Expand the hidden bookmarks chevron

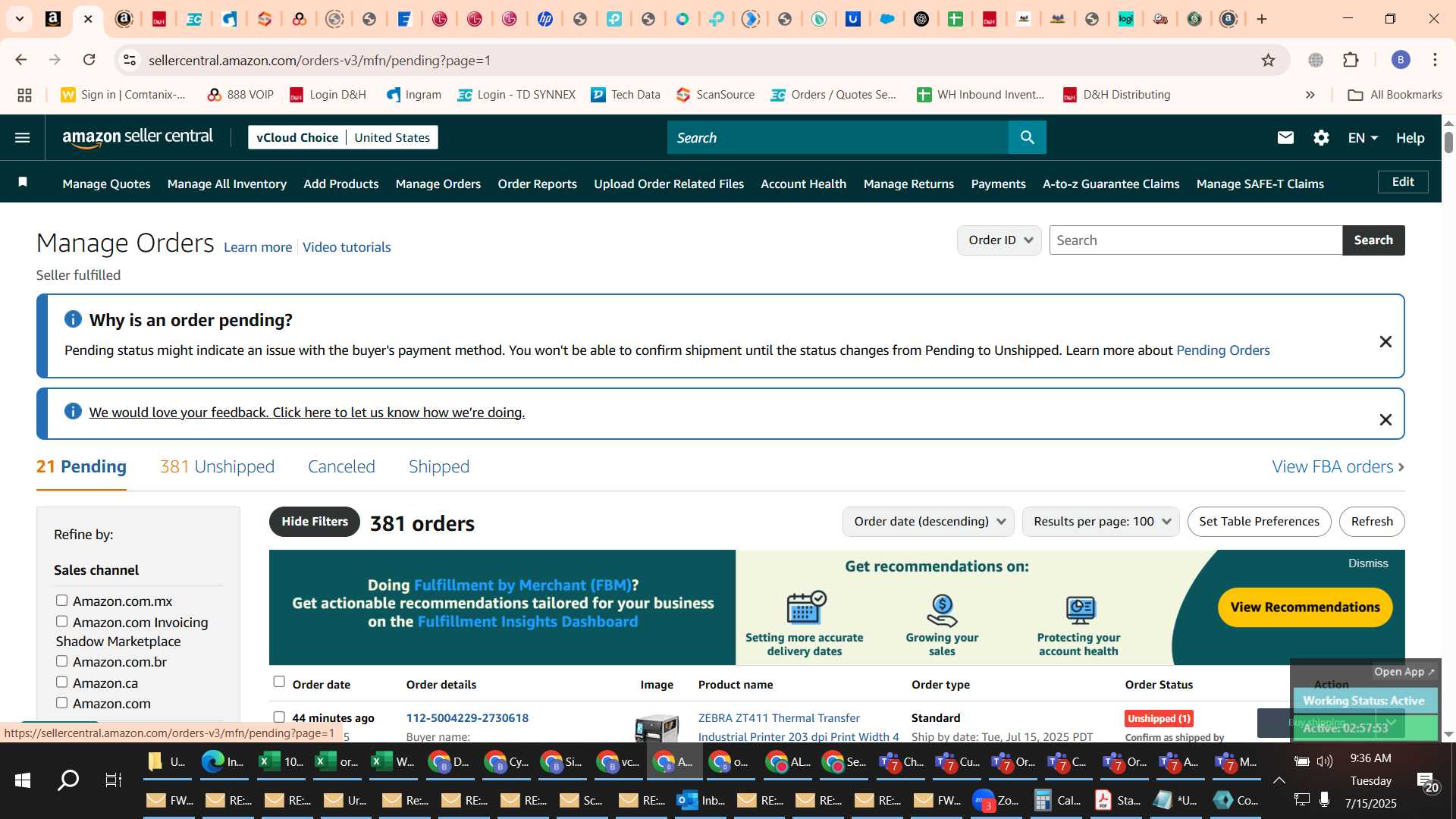coord(1310,95)
